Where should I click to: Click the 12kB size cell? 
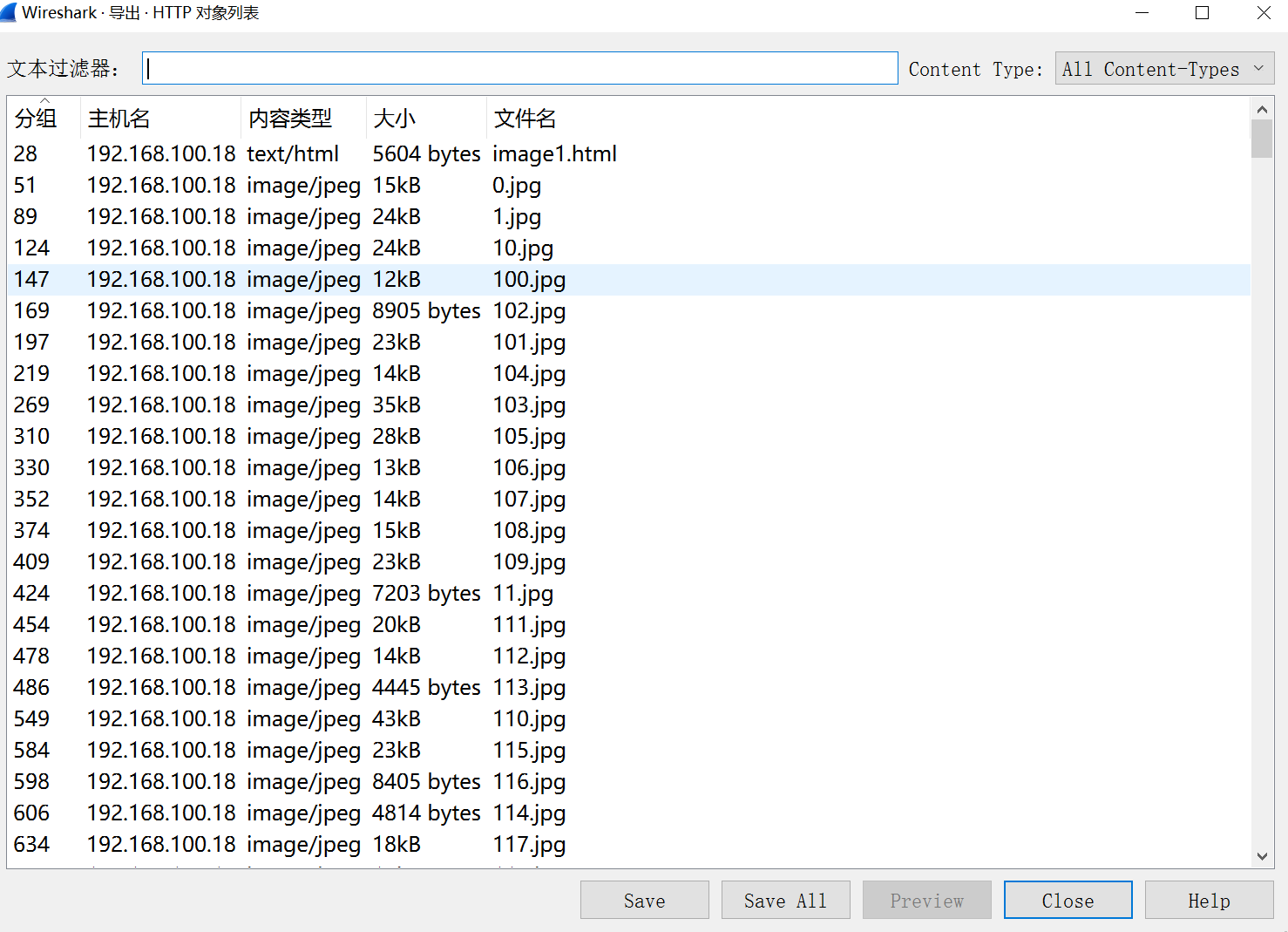[x=397, y=279]
